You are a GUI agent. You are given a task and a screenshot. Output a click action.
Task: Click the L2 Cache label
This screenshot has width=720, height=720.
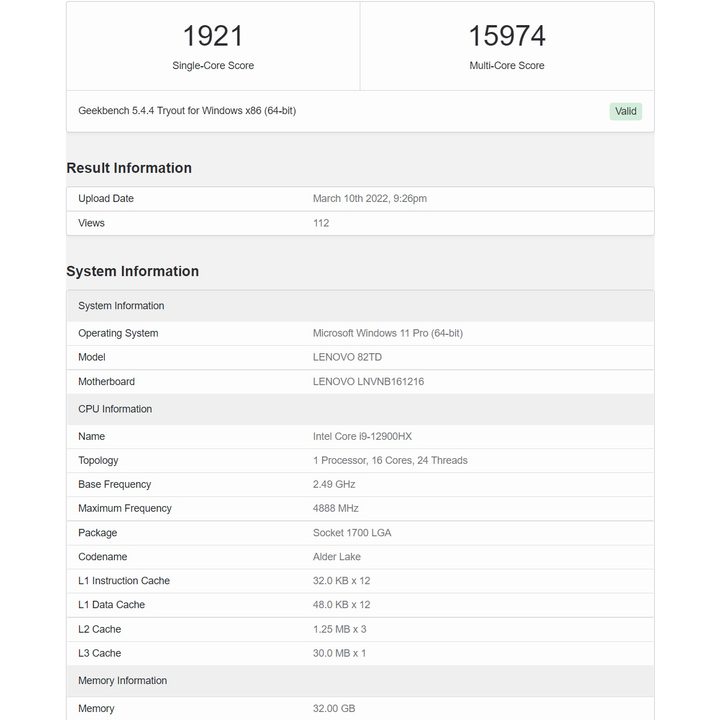pos(100,629)
